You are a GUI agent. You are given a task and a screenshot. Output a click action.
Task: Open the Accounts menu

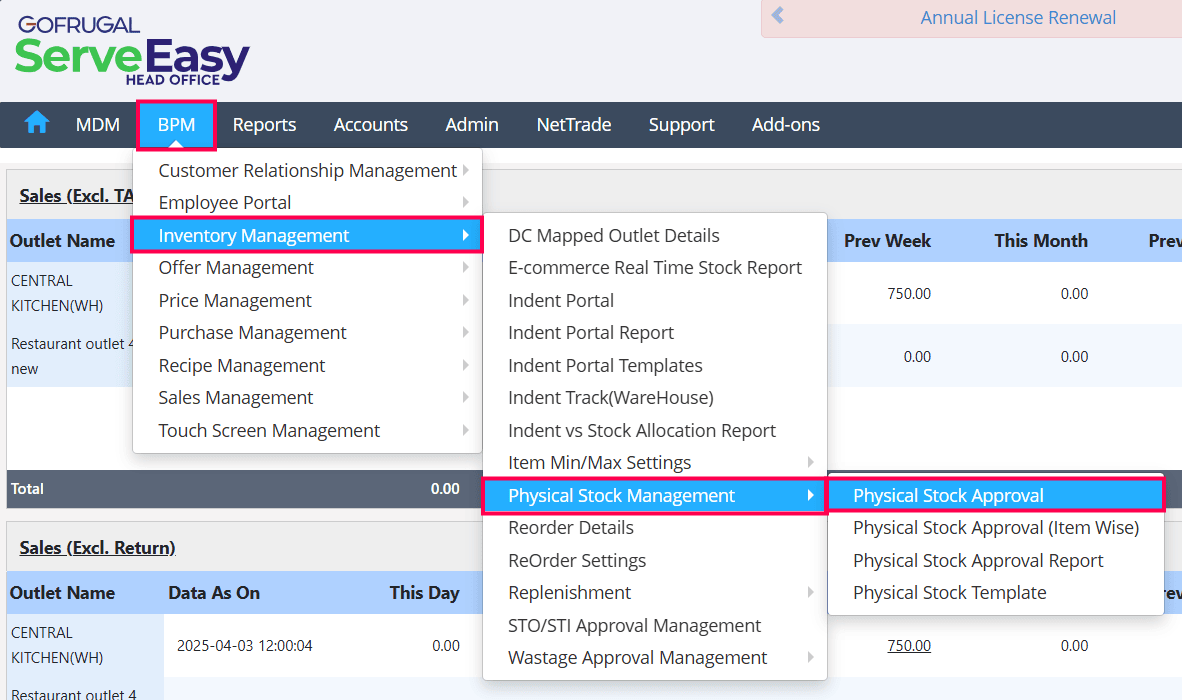click(x=370, y=125)
